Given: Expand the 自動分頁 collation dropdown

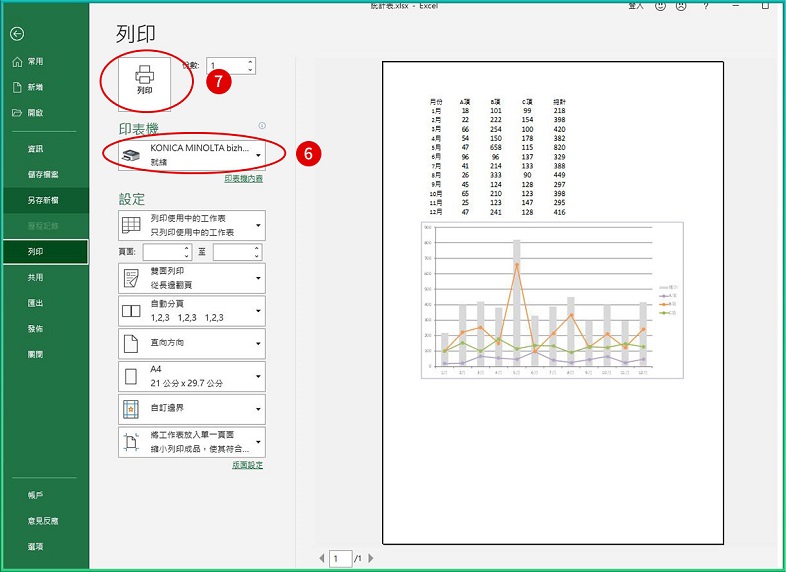Looking at the screenshot, I should (192, 310).
